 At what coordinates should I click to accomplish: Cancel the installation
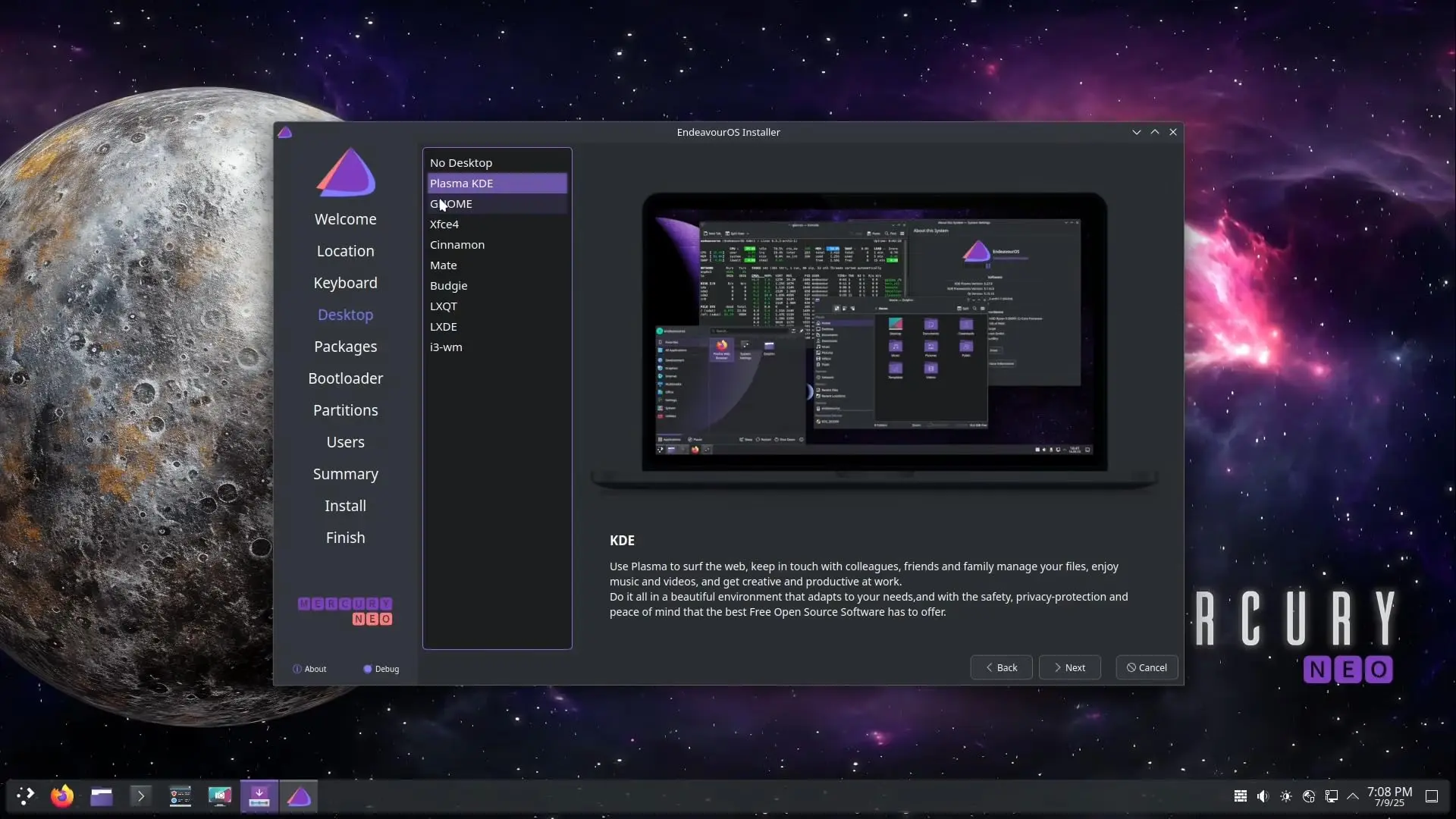coord(1147,667)
